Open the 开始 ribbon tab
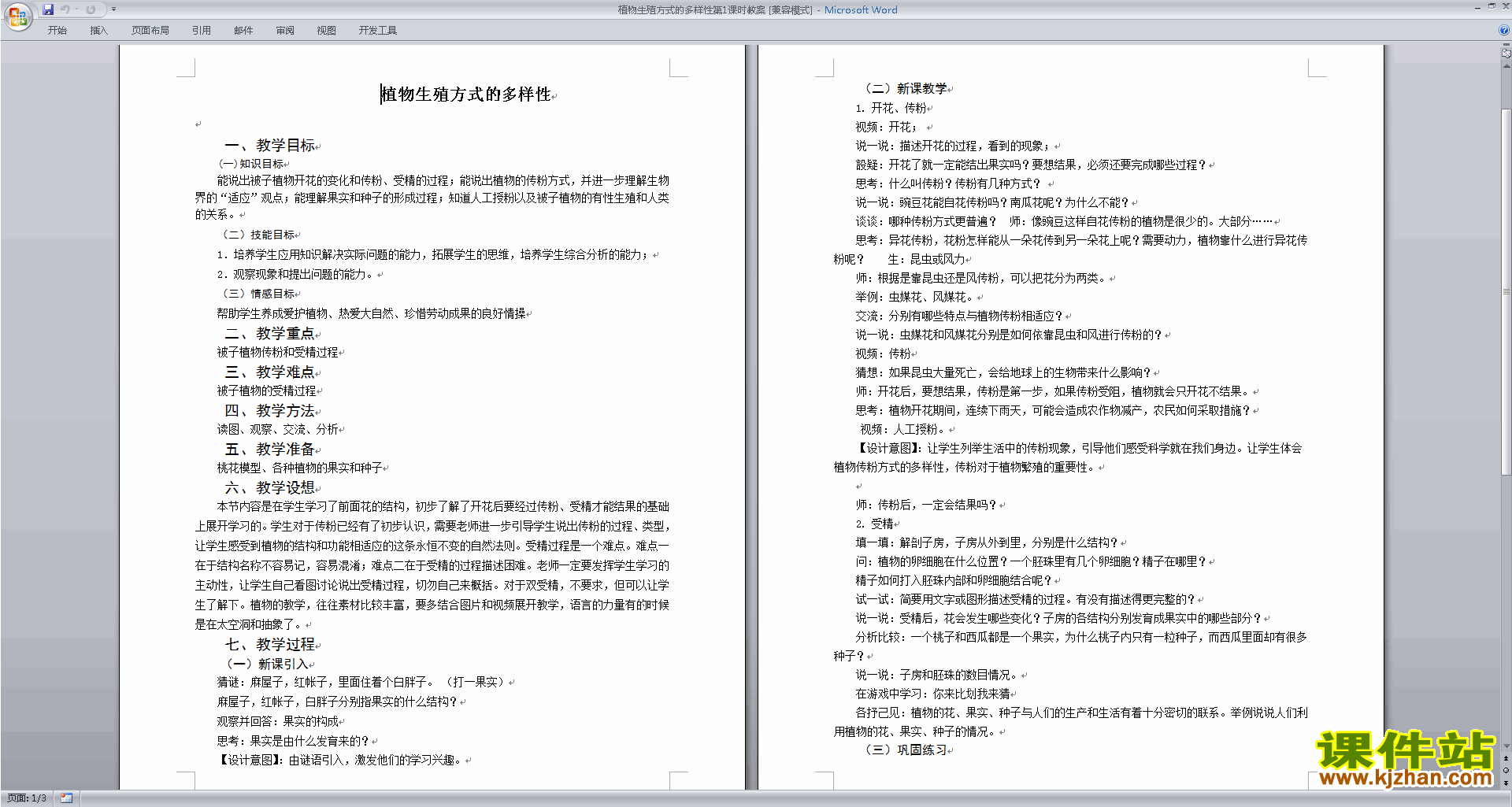This screenshot has width=1512, height=807. click(x=57, y=31)
